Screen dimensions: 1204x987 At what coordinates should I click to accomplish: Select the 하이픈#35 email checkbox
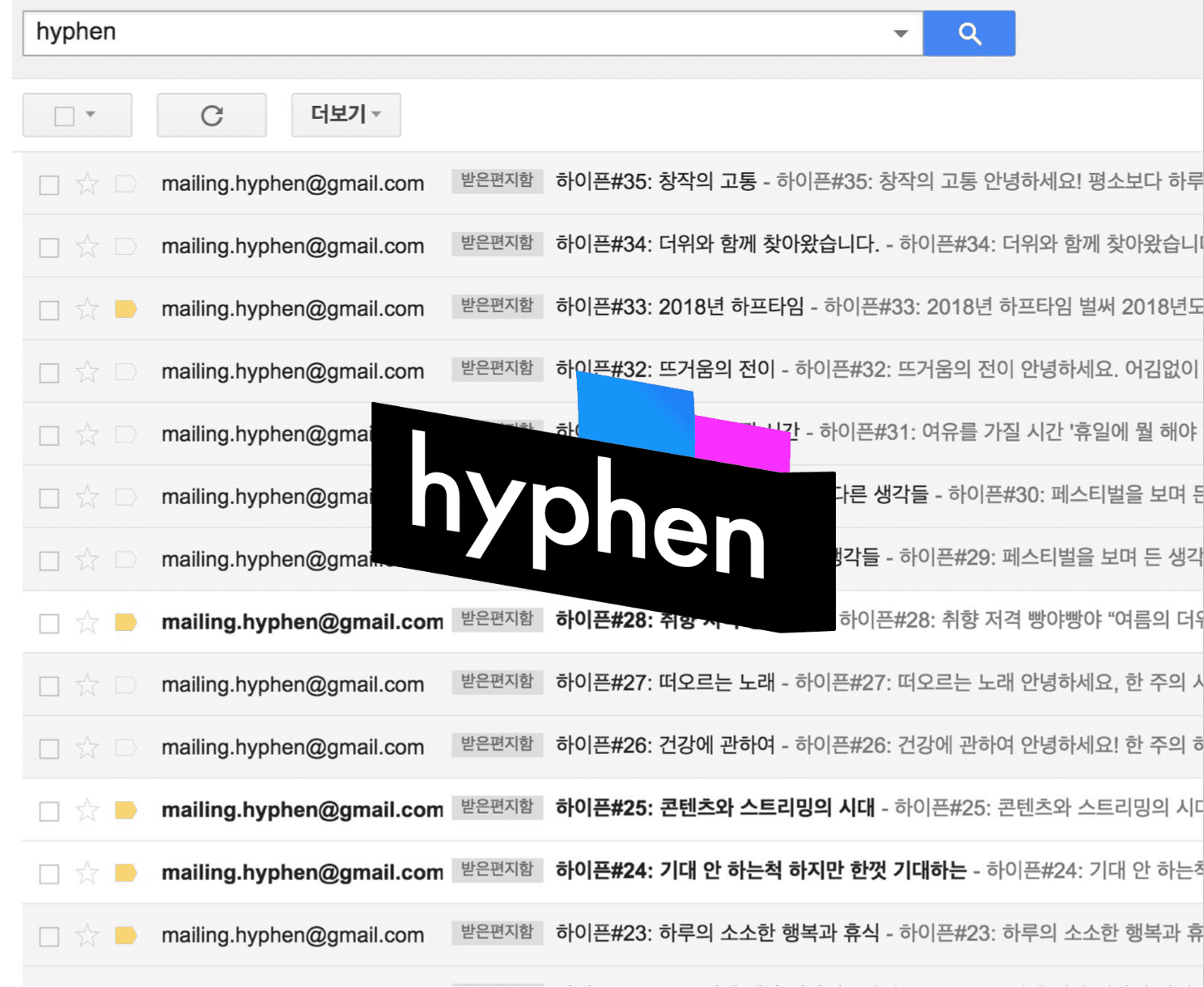pos(49,185)
